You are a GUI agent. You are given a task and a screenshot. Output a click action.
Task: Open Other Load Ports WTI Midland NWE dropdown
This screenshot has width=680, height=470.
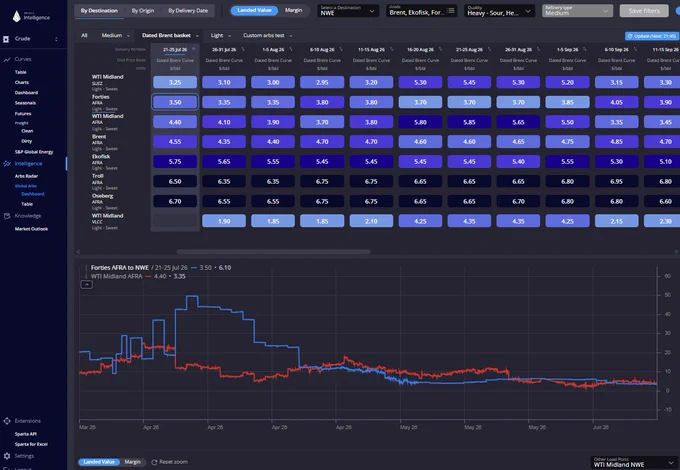(634, 462)
